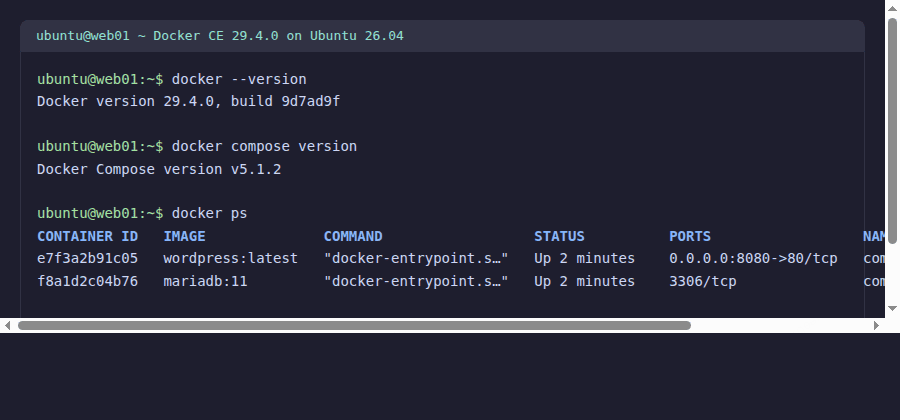Click the scroll down arrow
Screen dimensions: 900x420
click(893, 309)
